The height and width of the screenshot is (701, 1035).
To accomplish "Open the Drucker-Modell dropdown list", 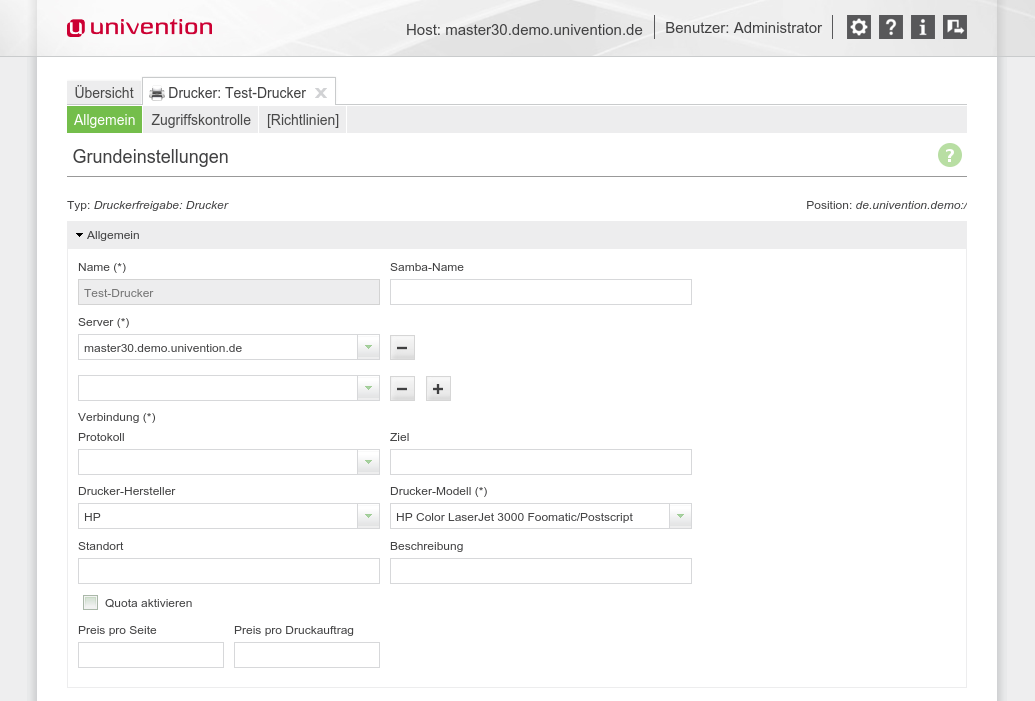I will coord(680,516).
